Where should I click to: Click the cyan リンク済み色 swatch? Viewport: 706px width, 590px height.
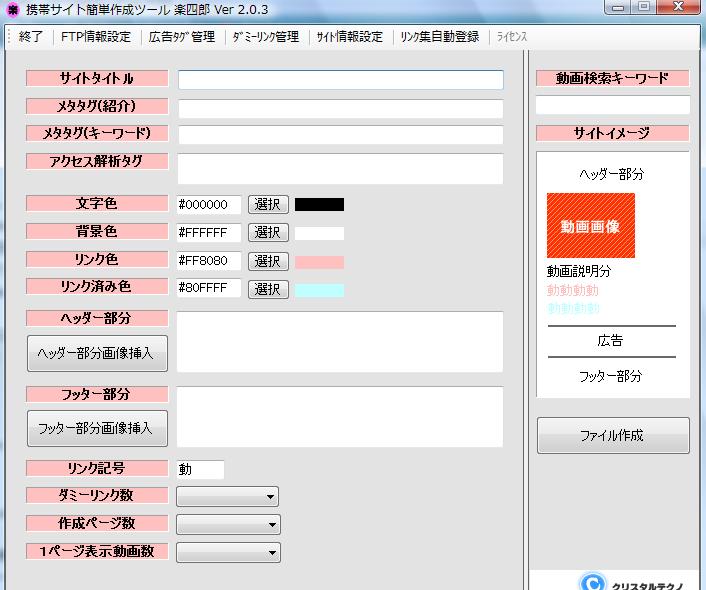(319, 290)
